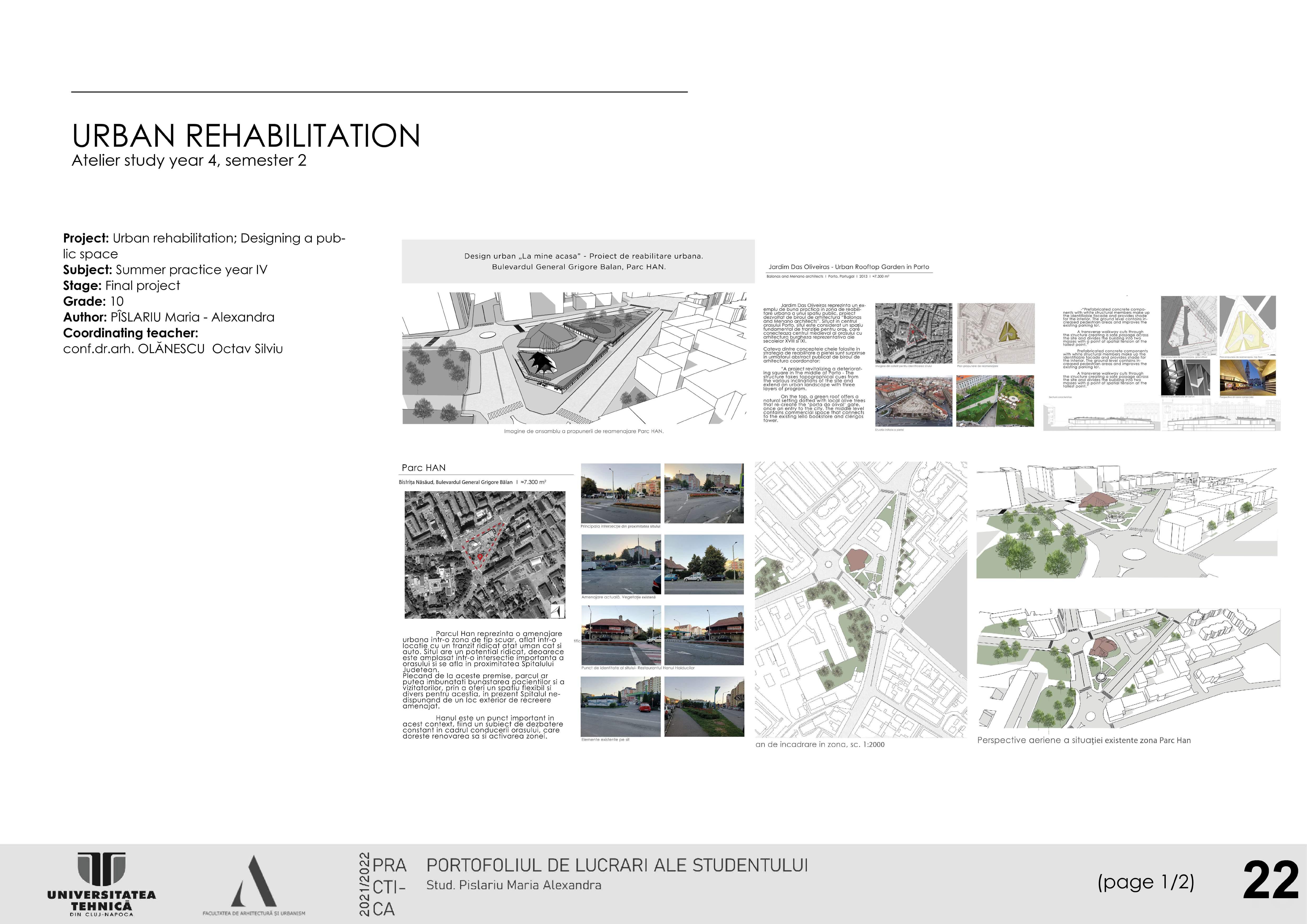Click the north arrow on satellite map
Viewport: 1307px width, 924px height.
coord(558,611)
